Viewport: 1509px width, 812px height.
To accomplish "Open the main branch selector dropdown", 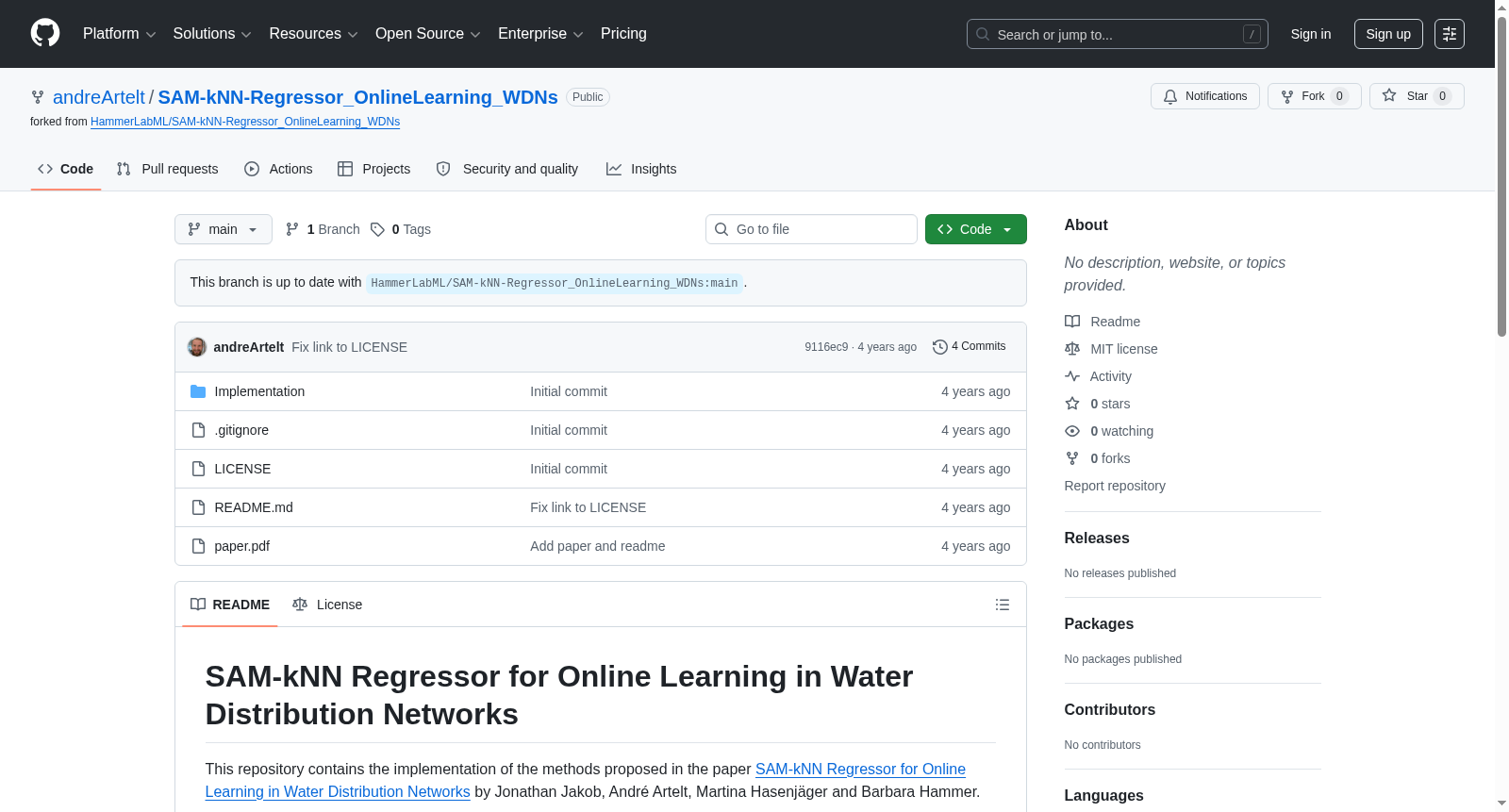I will coord(224,229).
